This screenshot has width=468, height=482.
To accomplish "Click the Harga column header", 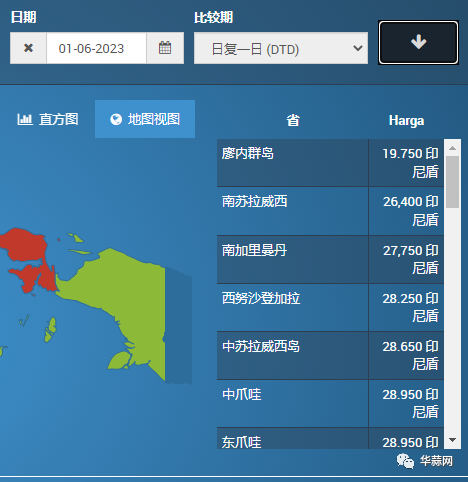I will click(x=406, y=120).
